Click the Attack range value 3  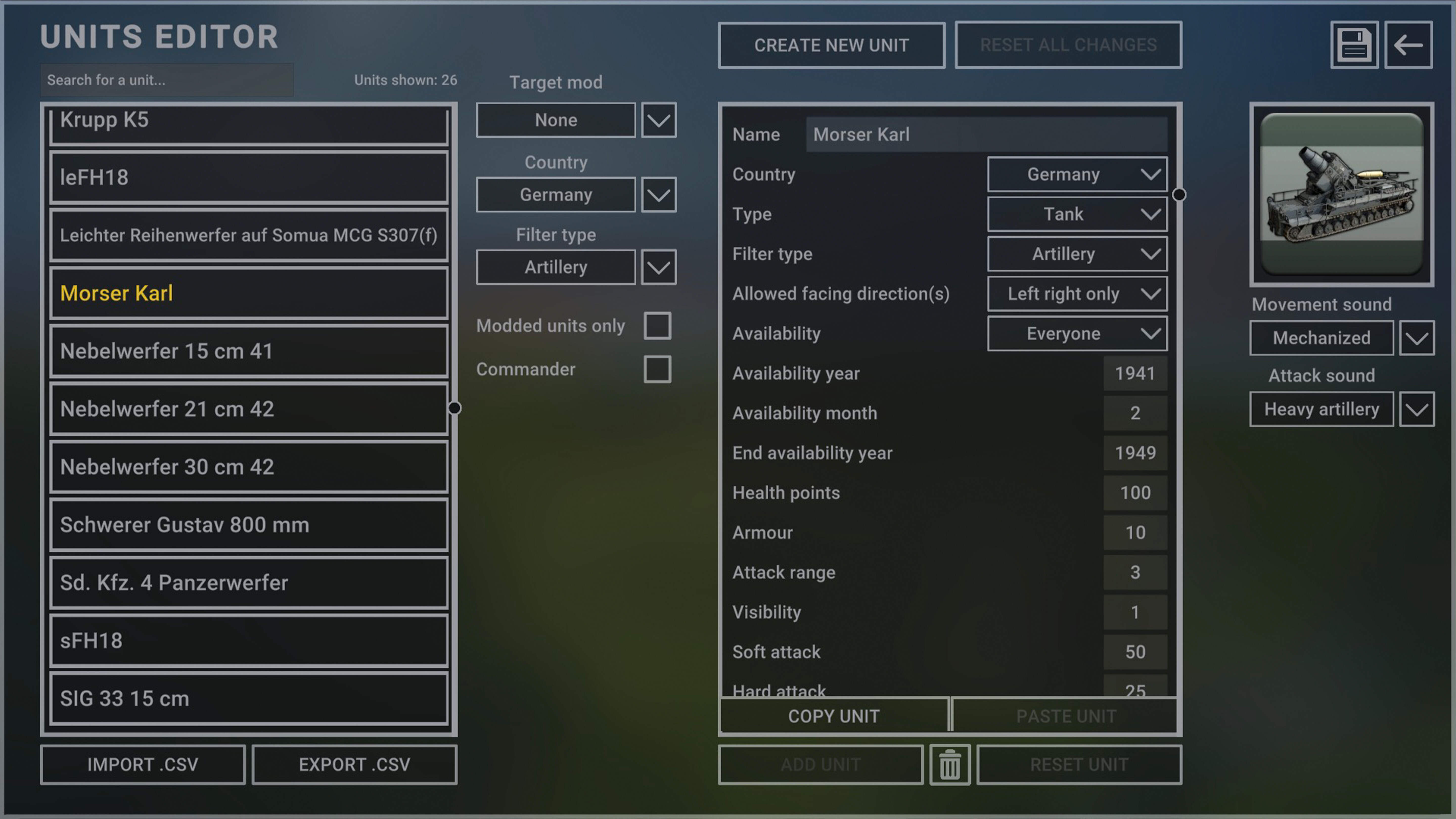1135,573
